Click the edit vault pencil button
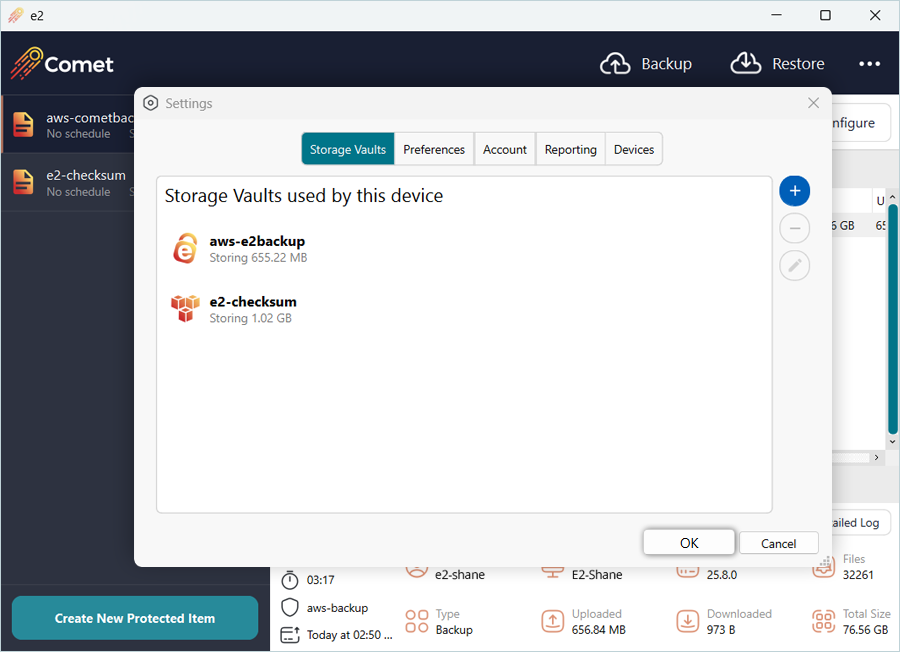Screen dimensions: 900x652 tap(794, 266)
